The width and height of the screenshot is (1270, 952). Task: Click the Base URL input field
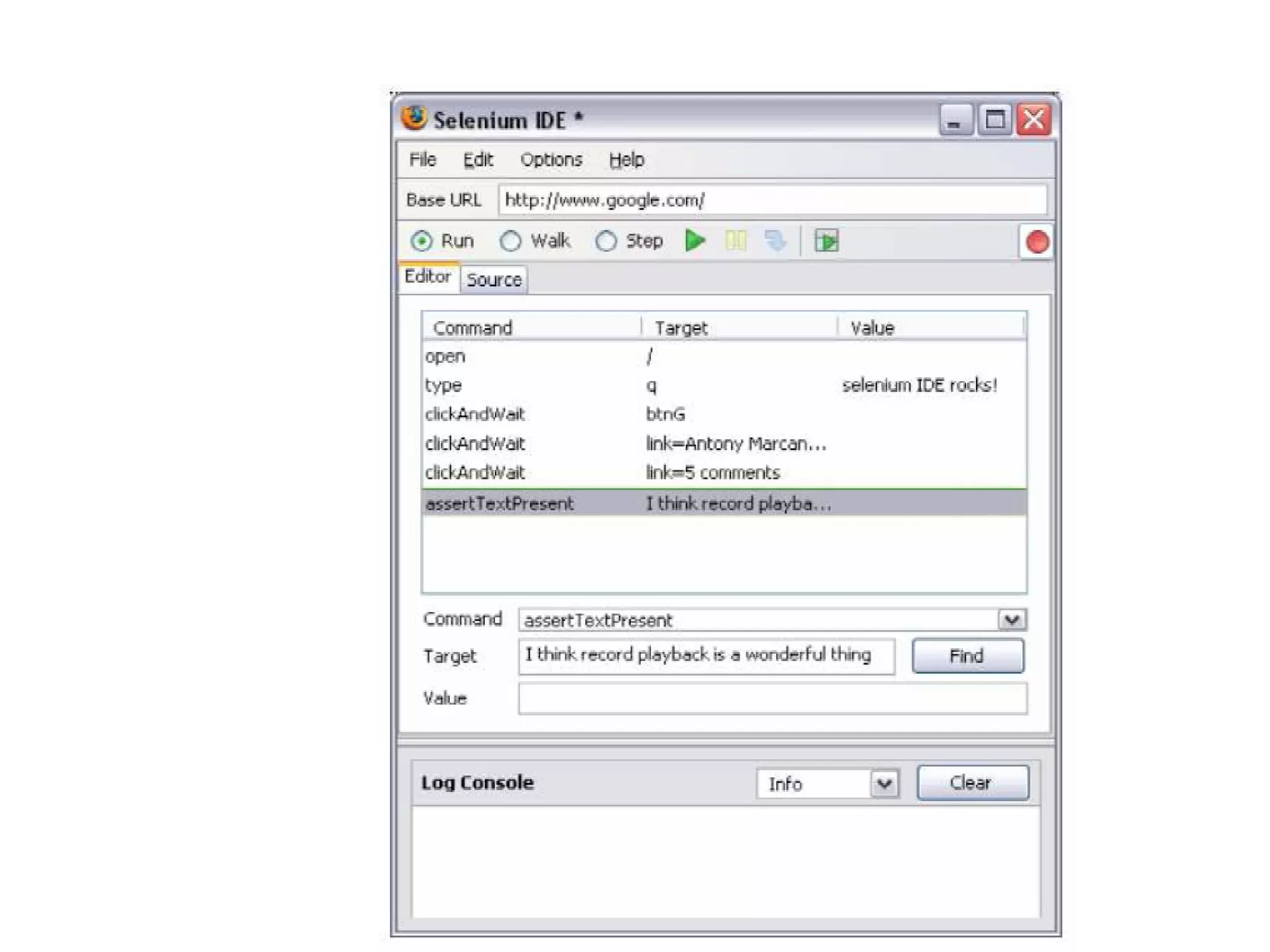pyautogui.click(x=773, y=200)
